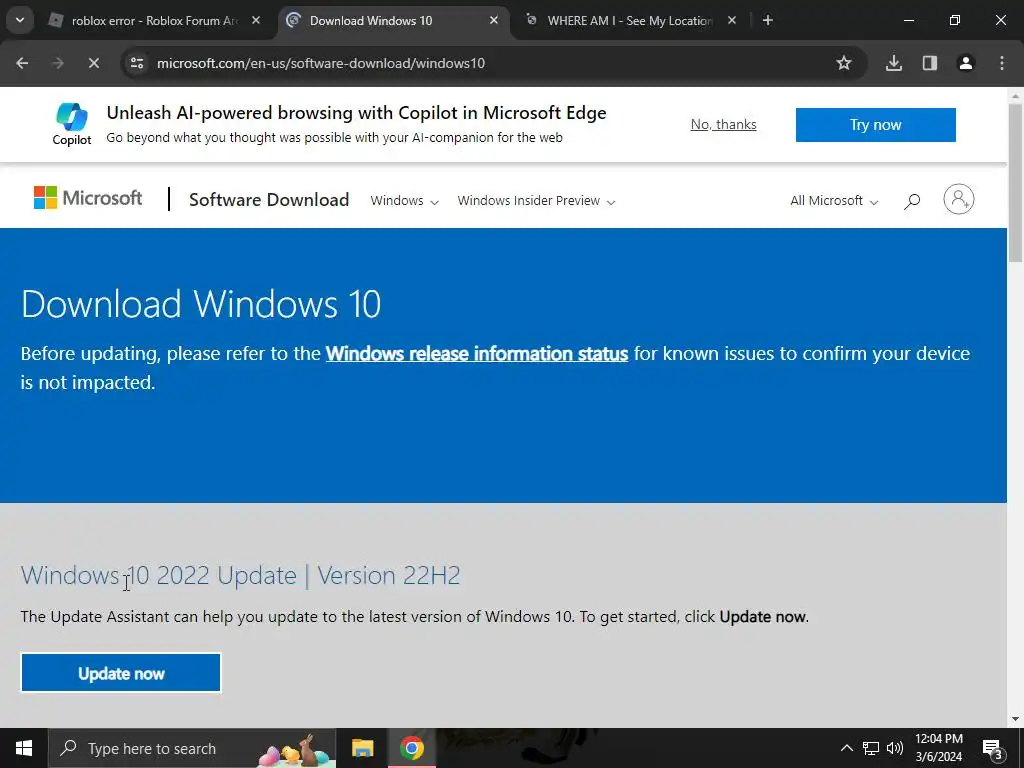
Task: Open the volume tray icon
Action: (x=895, y=748)
